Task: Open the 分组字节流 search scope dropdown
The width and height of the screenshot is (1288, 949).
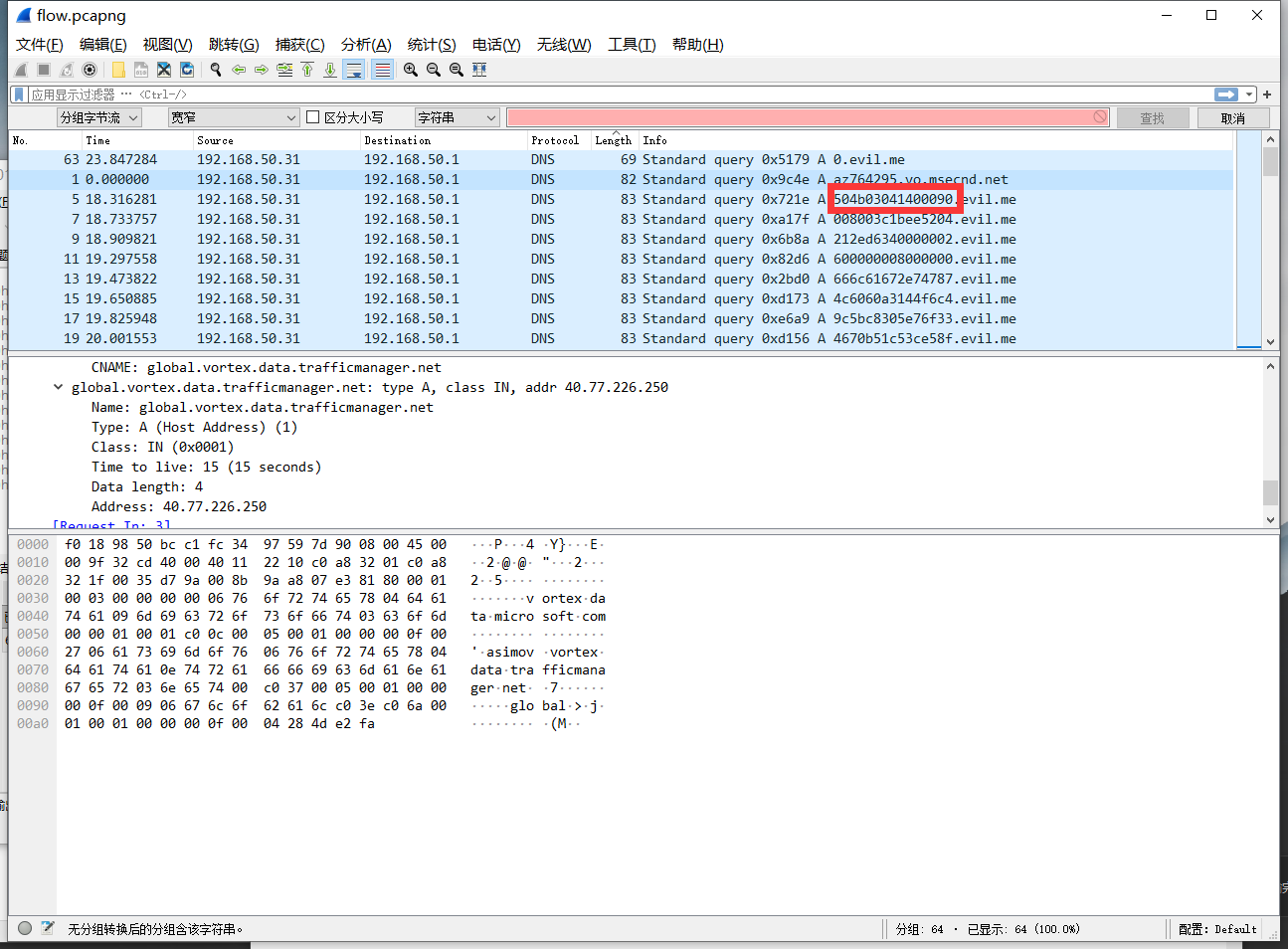Action: tap(98, 117)
